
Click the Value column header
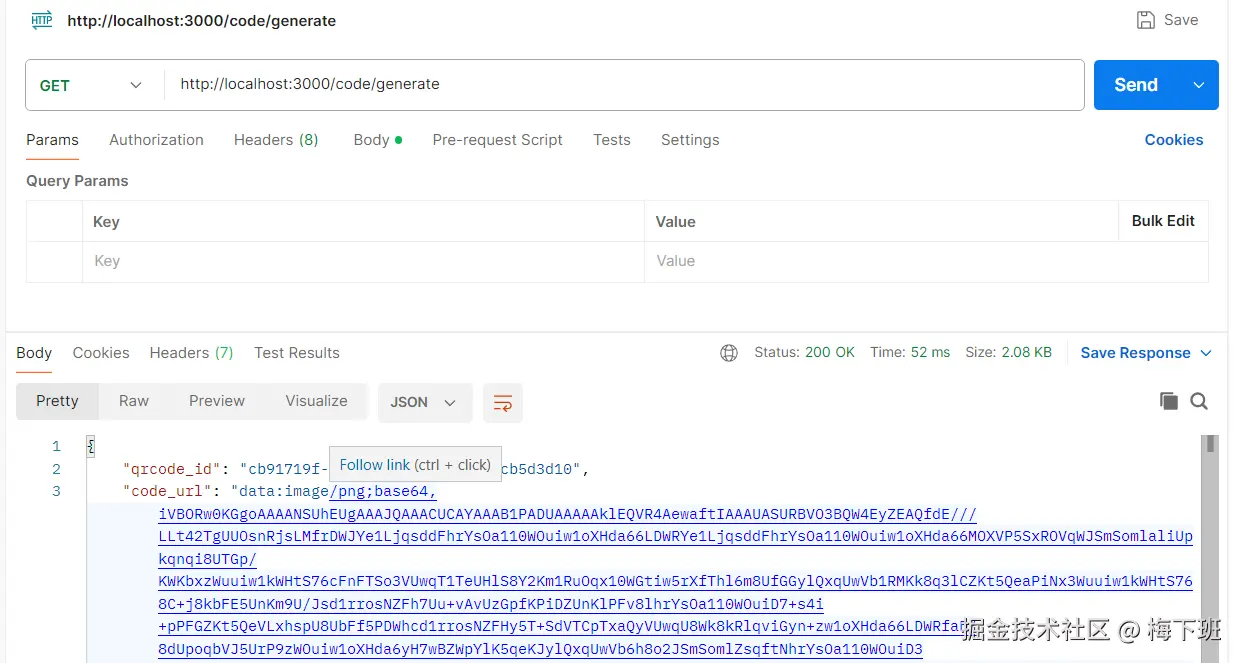[x=675, y=222]
